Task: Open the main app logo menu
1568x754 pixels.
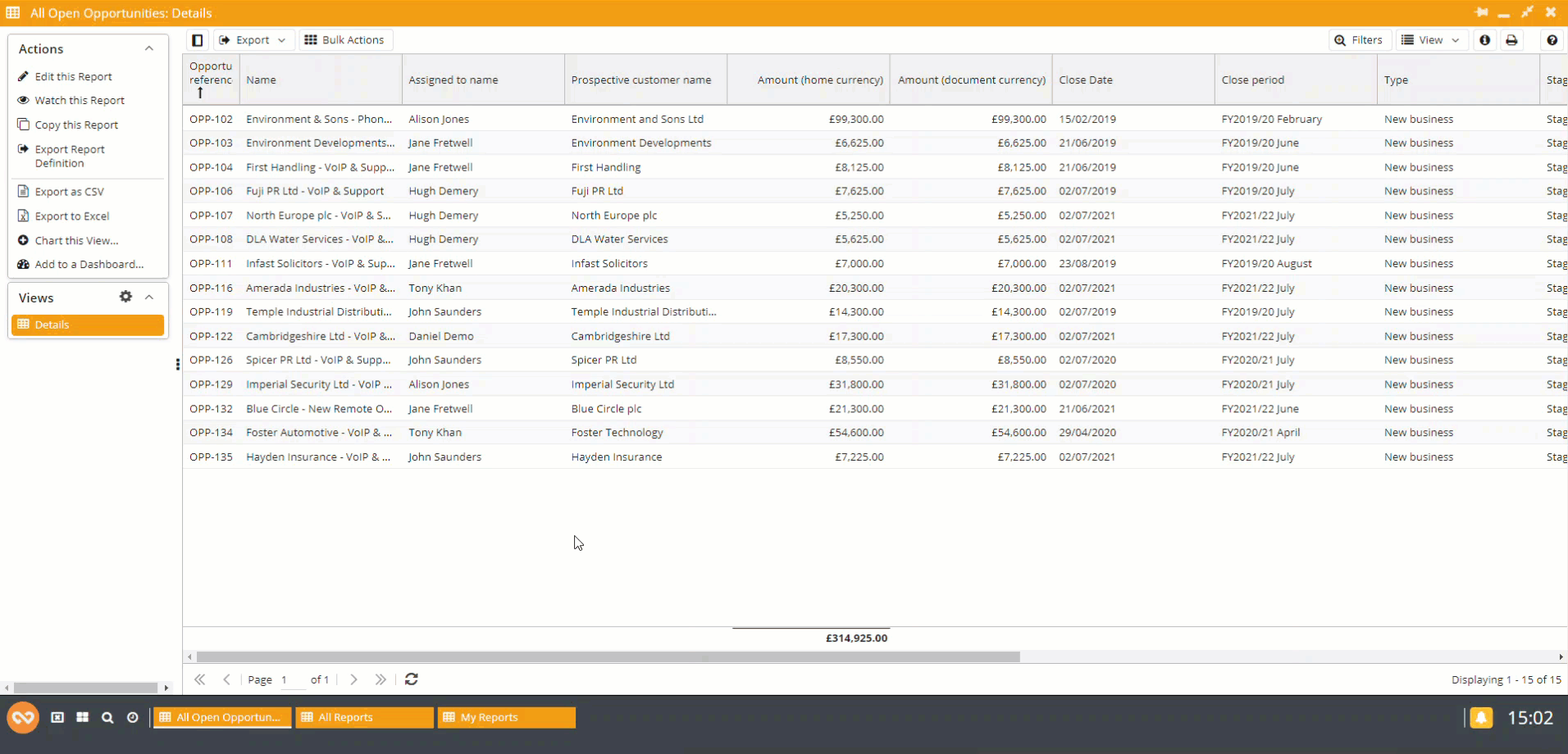Action: (x=23, y=718)
